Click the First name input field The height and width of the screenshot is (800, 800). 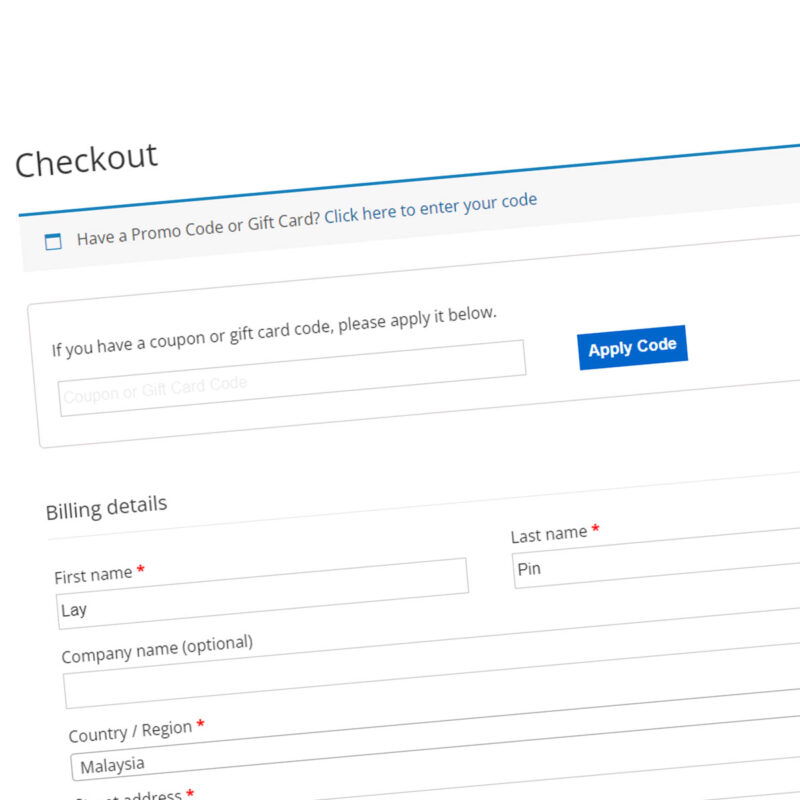coord(262,593)
